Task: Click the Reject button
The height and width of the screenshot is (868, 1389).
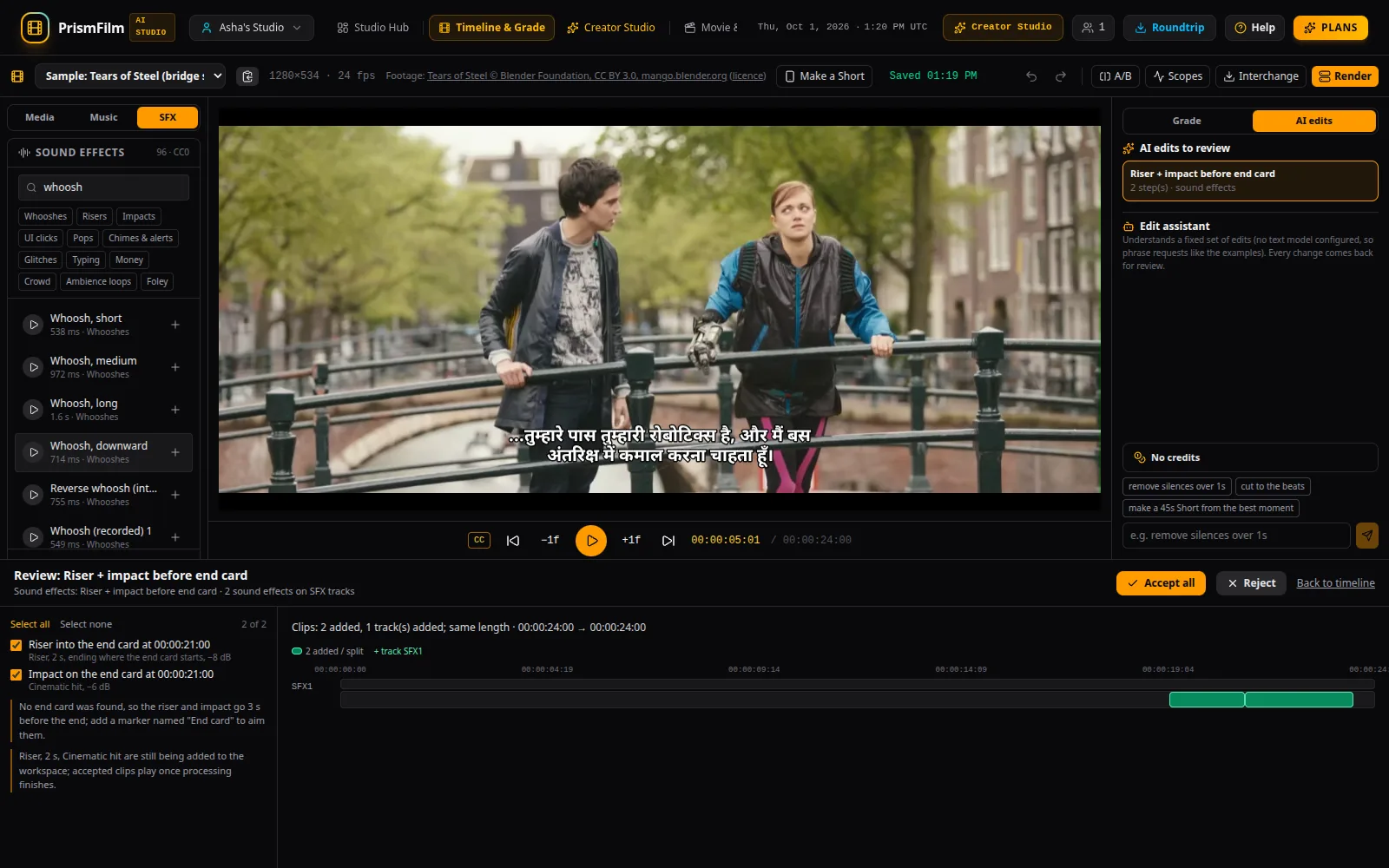Action: (x=1251, y=583)
